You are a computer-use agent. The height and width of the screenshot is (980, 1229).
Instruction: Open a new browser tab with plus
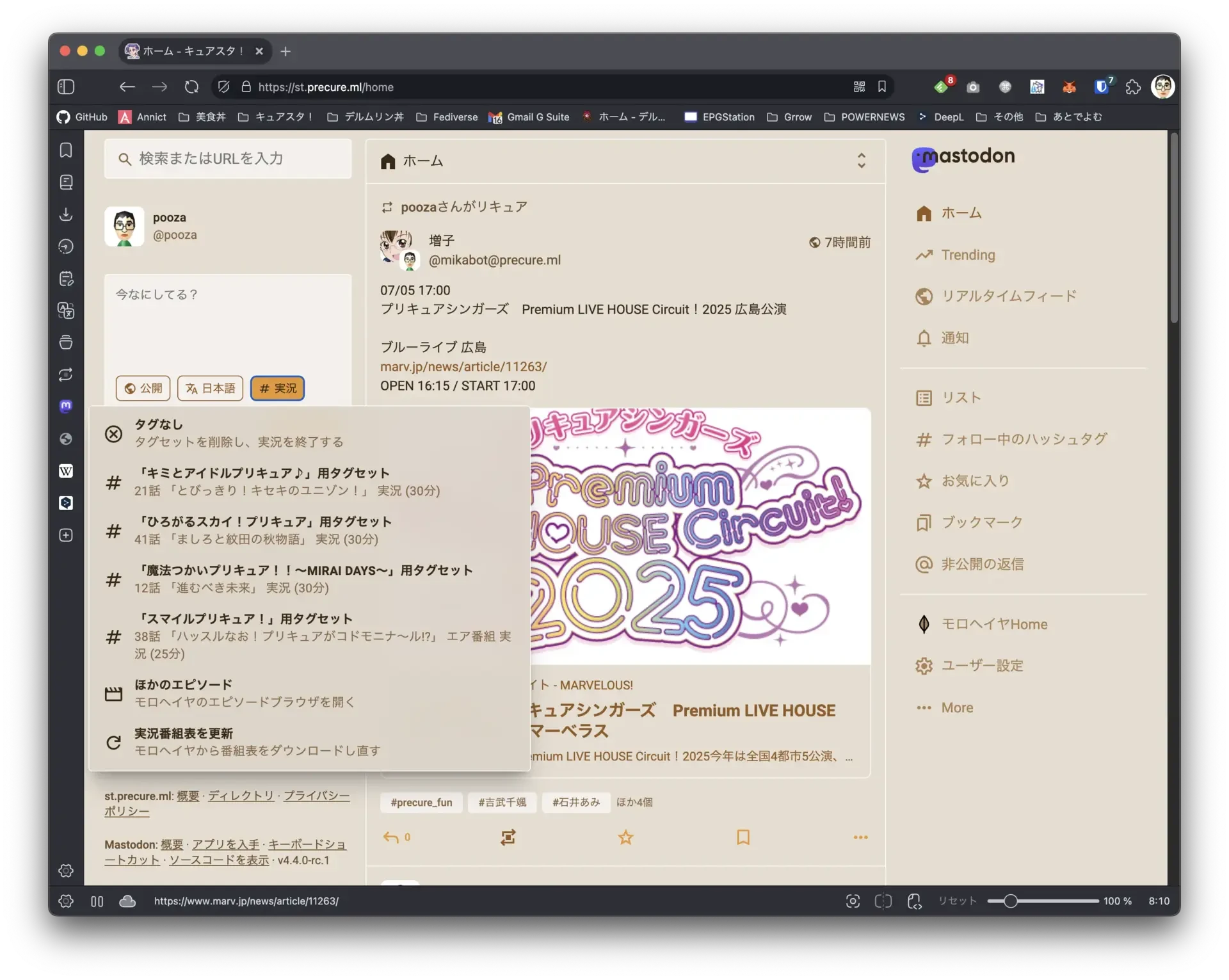285,51
